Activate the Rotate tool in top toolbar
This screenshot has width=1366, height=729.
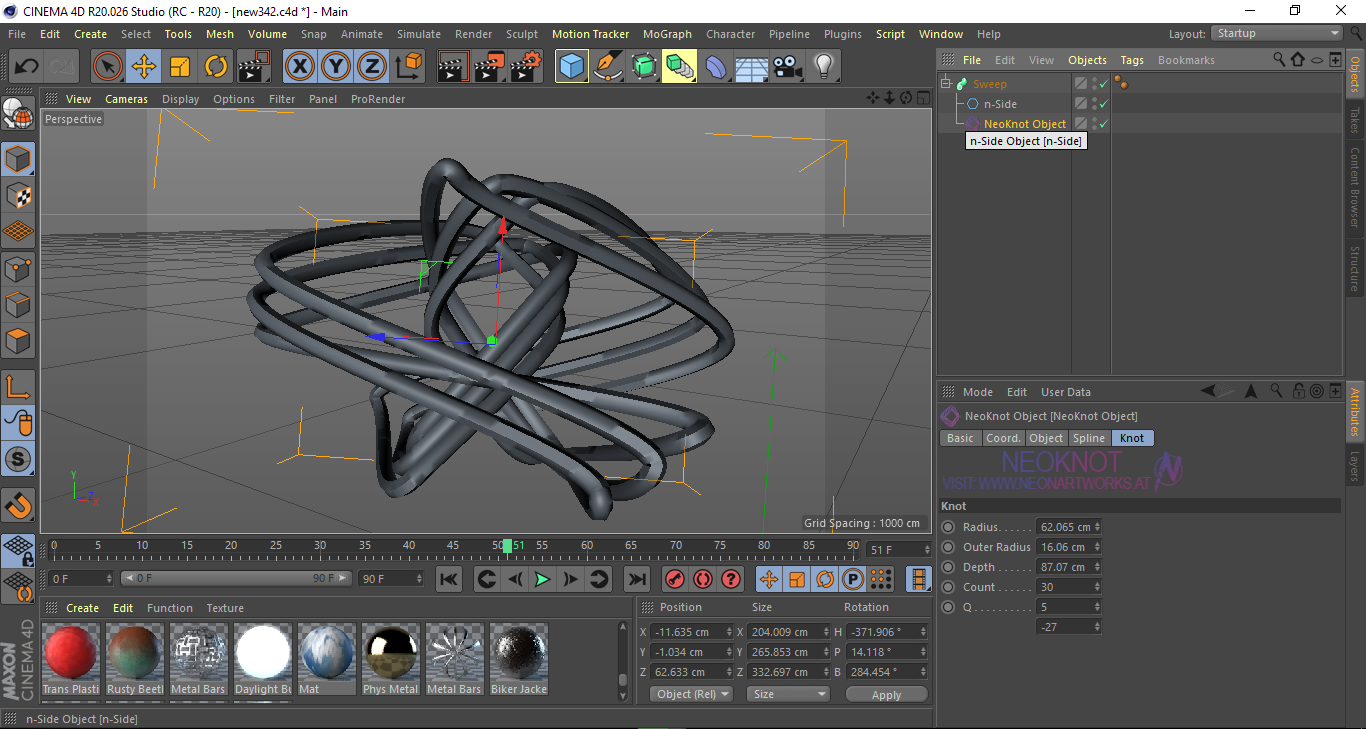click(x=216, y=67)
